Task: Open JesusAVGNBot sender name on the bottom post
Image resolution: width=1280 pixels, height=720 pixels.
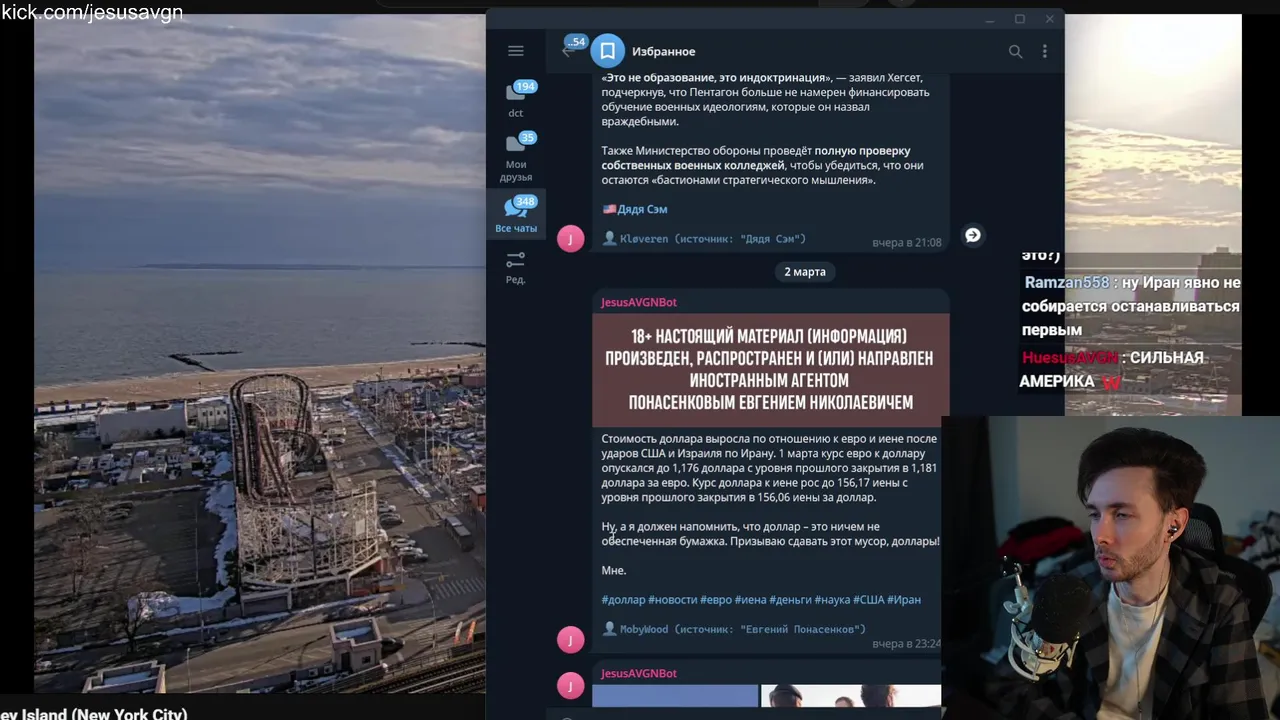Action: (x=638, y=673)
